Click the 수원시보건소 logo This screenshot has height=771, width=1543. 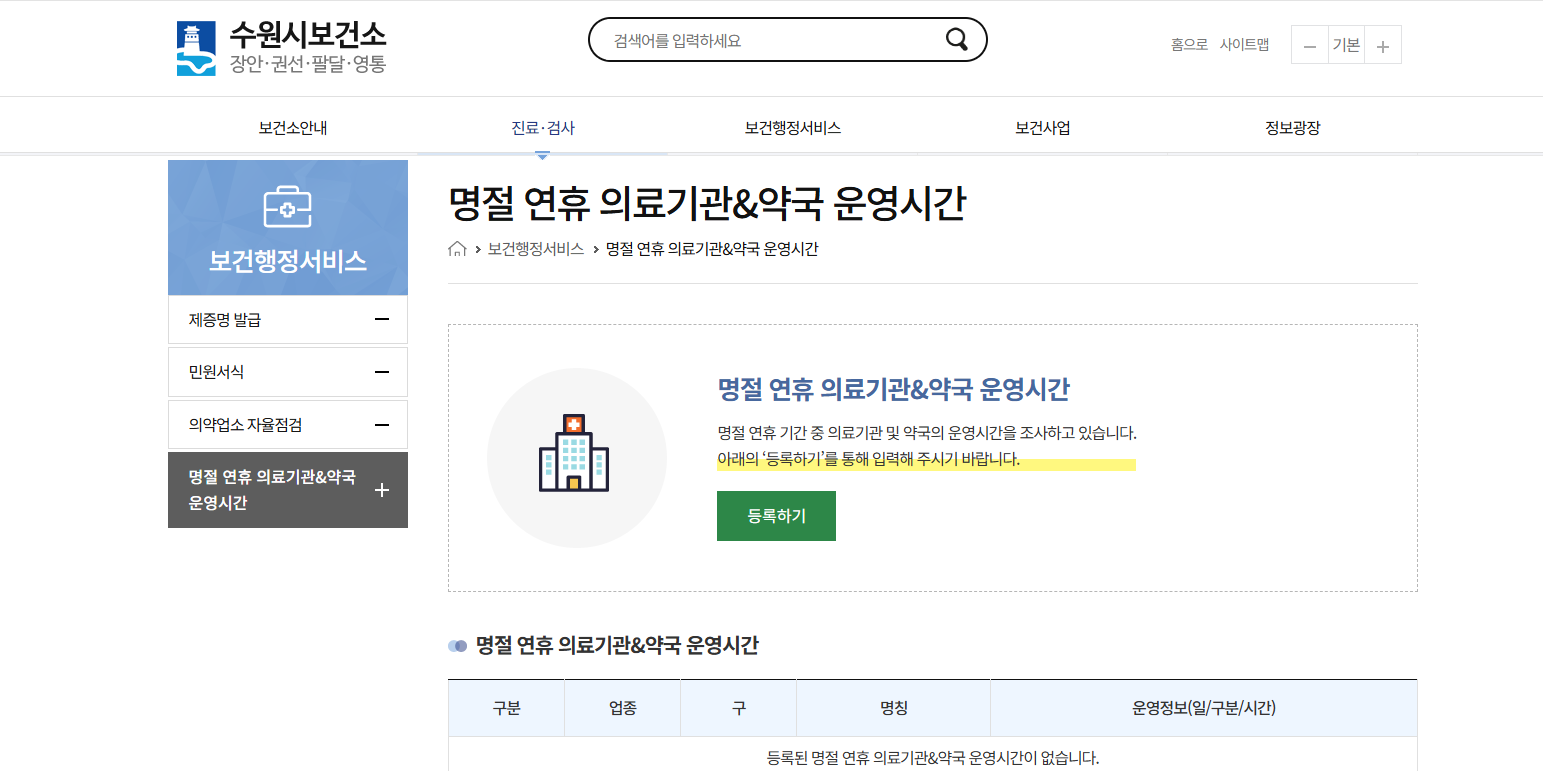(x=281, y=48)
